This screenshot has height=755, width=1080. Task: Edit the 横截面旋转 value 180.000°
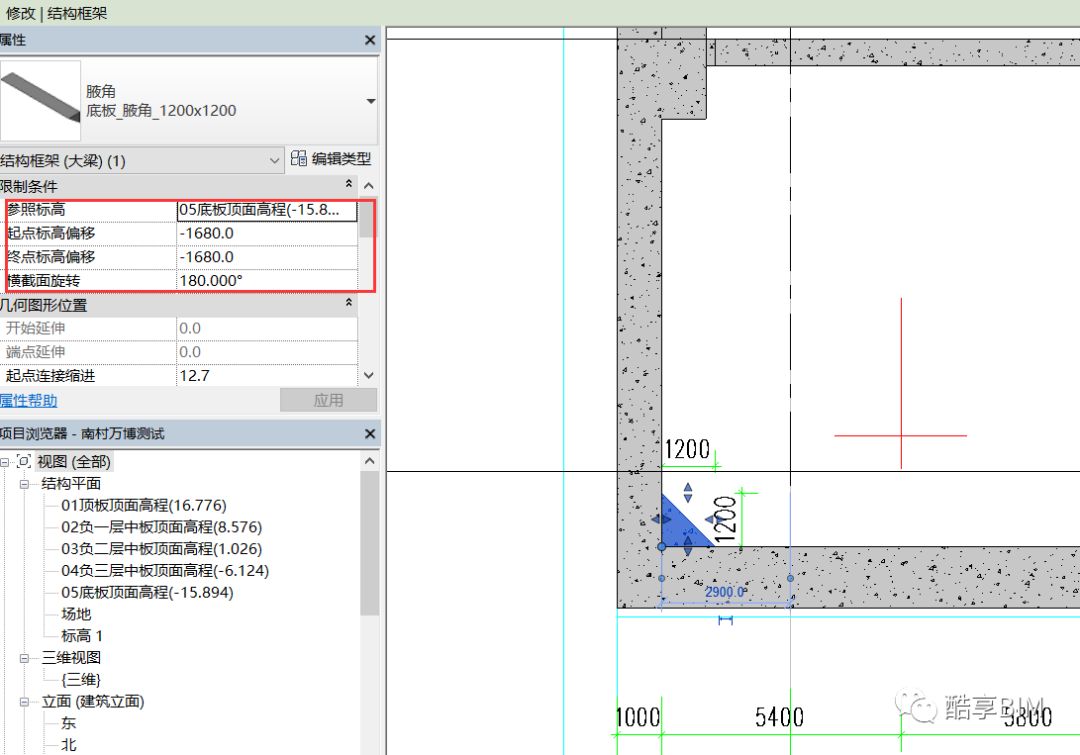click(x=267, y=280)
